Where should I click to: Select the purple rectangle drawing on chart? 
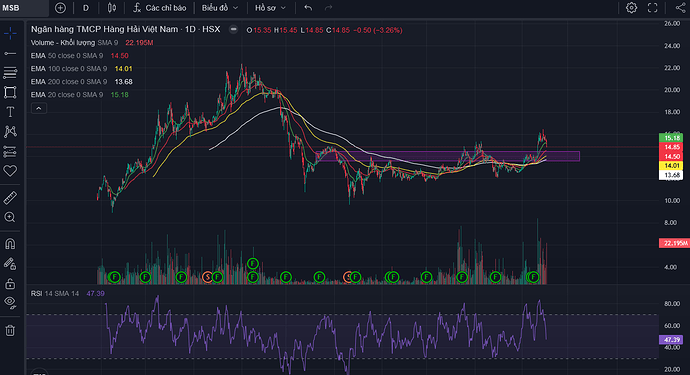click(x=448, y=156)
